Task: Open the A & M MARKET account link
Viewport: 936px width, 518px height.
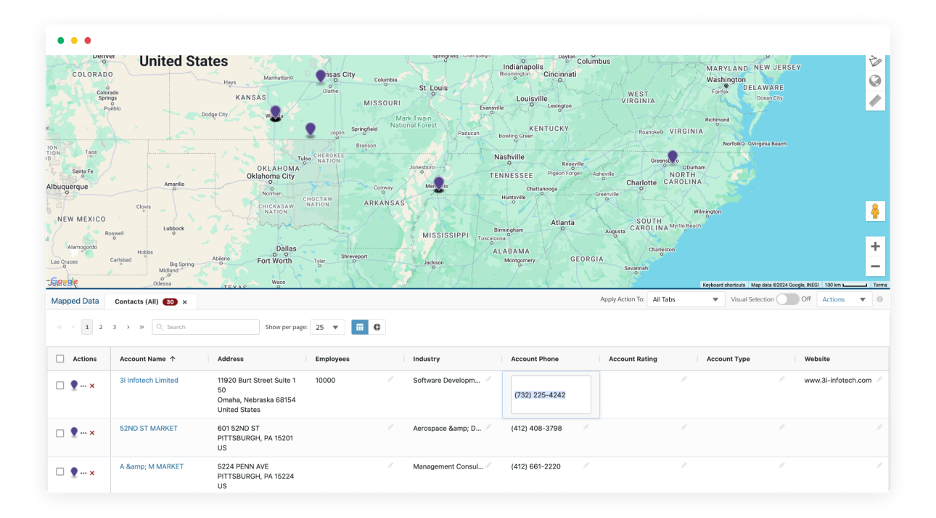Action: click(151, 467)
